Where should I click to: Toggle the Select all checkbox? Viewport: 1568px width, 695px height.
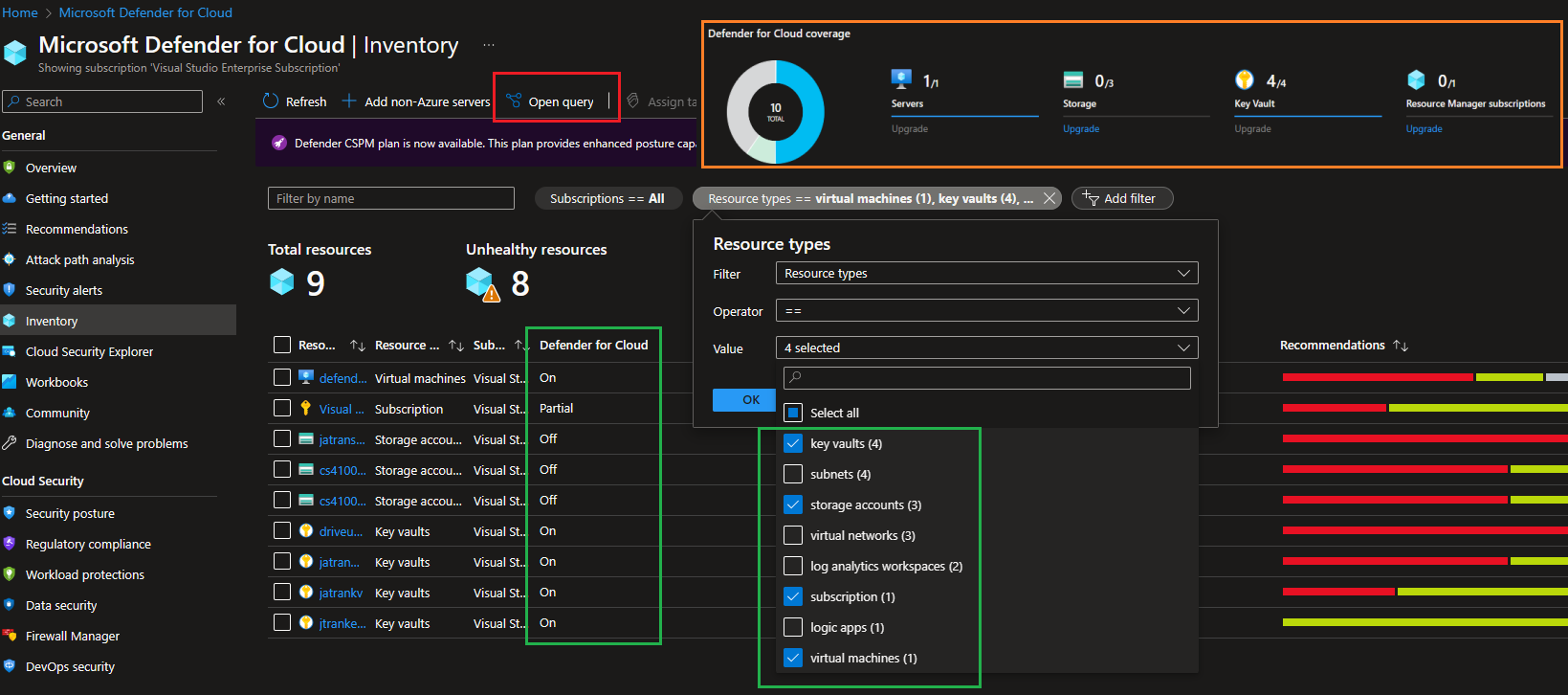click(793, 413)
